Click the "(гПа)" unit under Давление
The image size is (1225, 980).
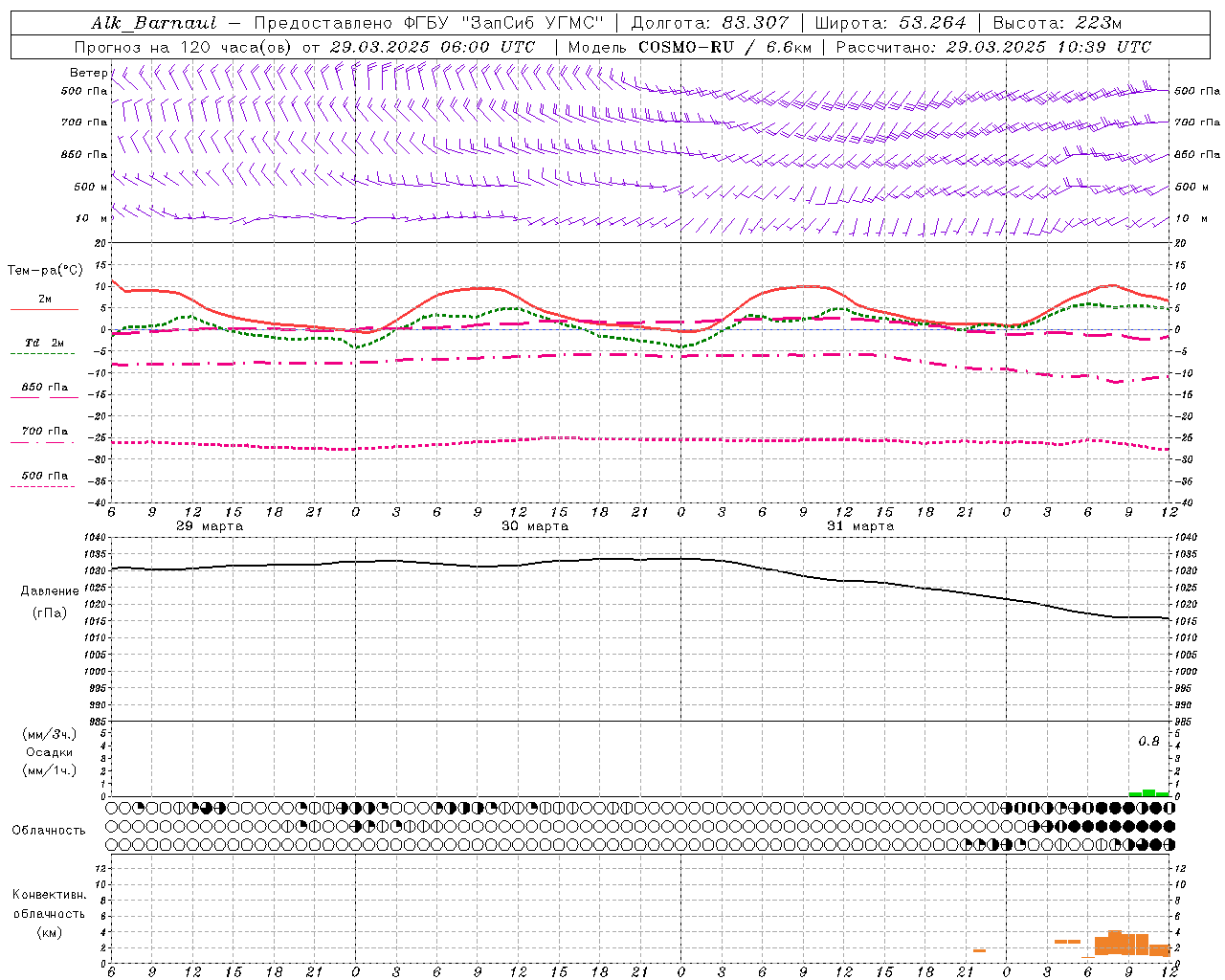point(50,613)
